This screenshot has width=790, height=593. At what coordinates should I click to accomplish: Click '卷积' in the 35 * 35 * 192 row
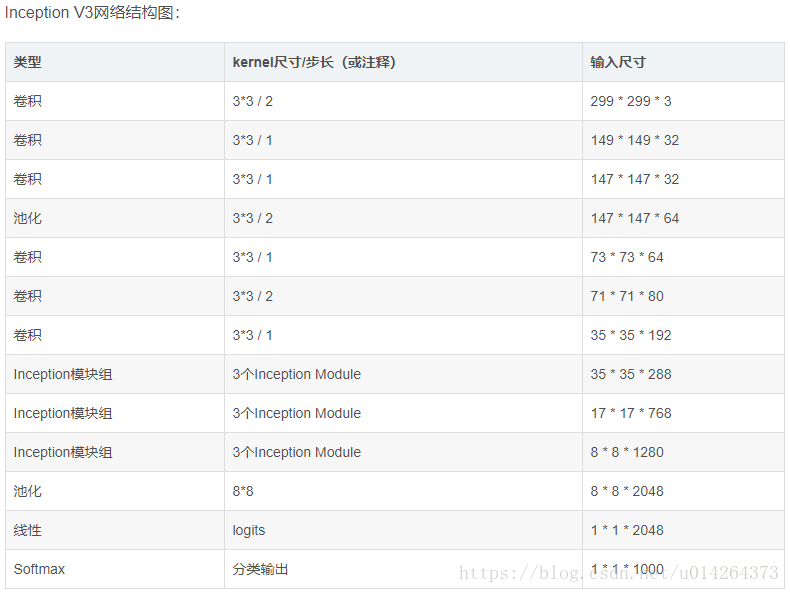pyautogui.click(x=27, y=335)
